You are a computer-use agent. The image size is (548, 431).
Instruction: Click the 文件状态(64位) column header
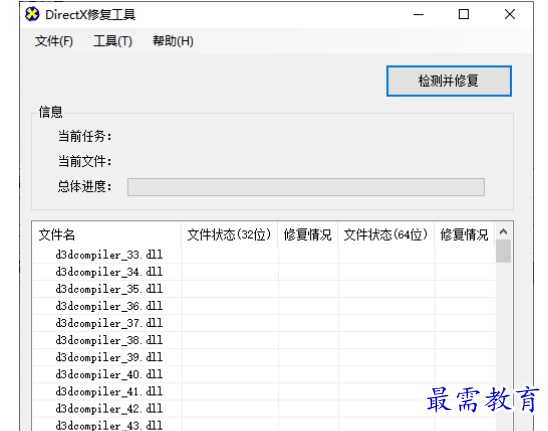pos(386,235)
